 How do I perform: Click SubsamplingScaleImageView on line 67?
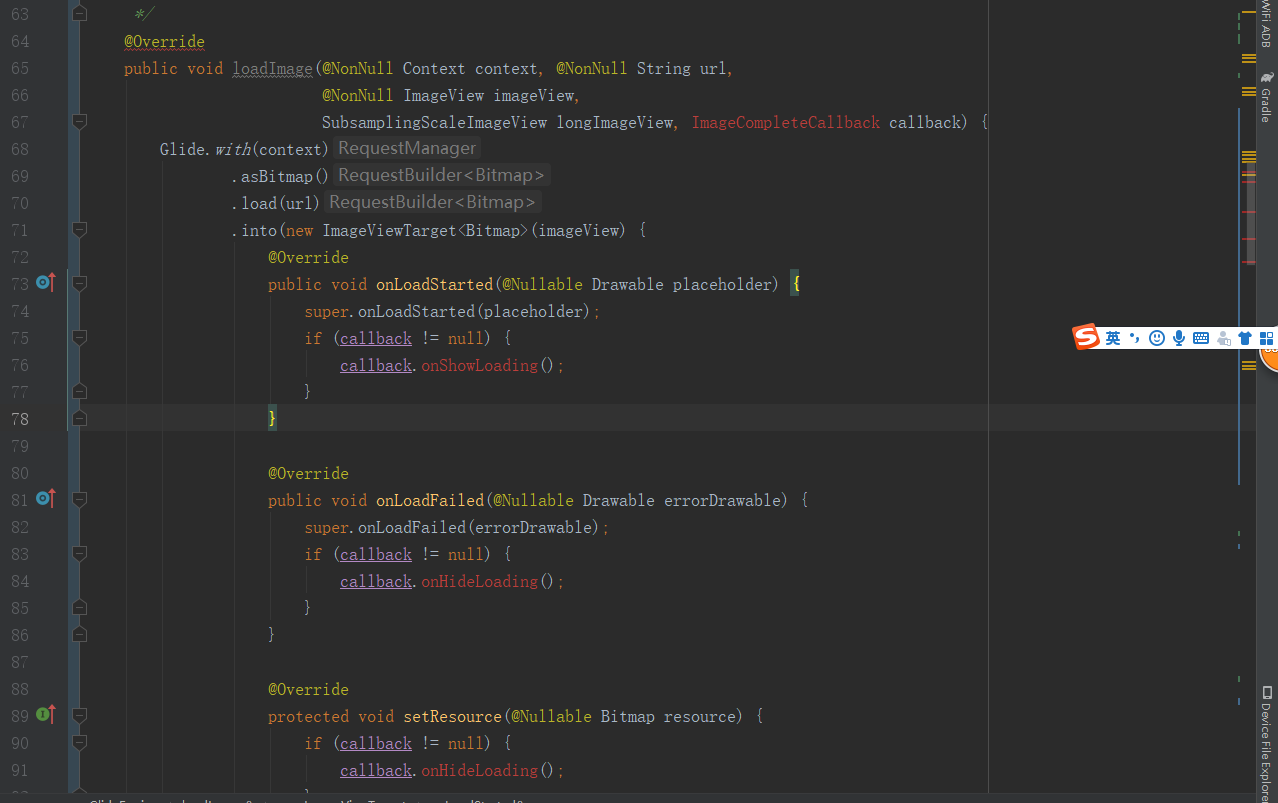(435, 122)
